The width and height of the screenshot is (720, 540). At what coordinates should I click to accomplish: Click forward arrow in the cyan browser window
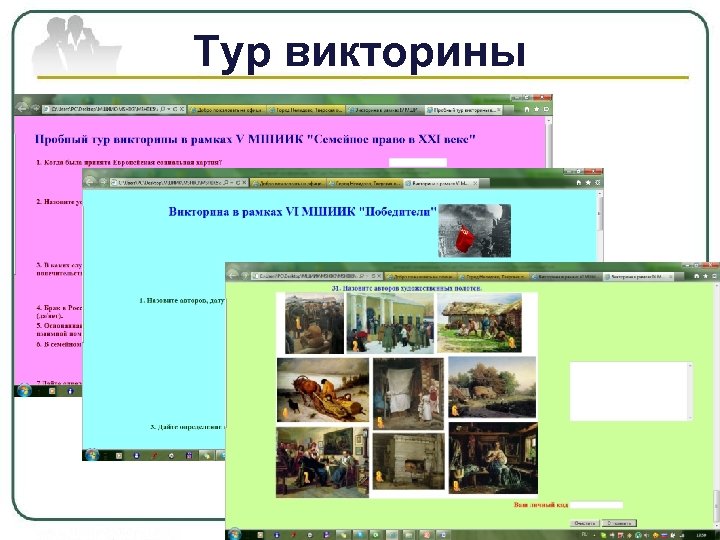pyautogui.click(x=103, y=182)
